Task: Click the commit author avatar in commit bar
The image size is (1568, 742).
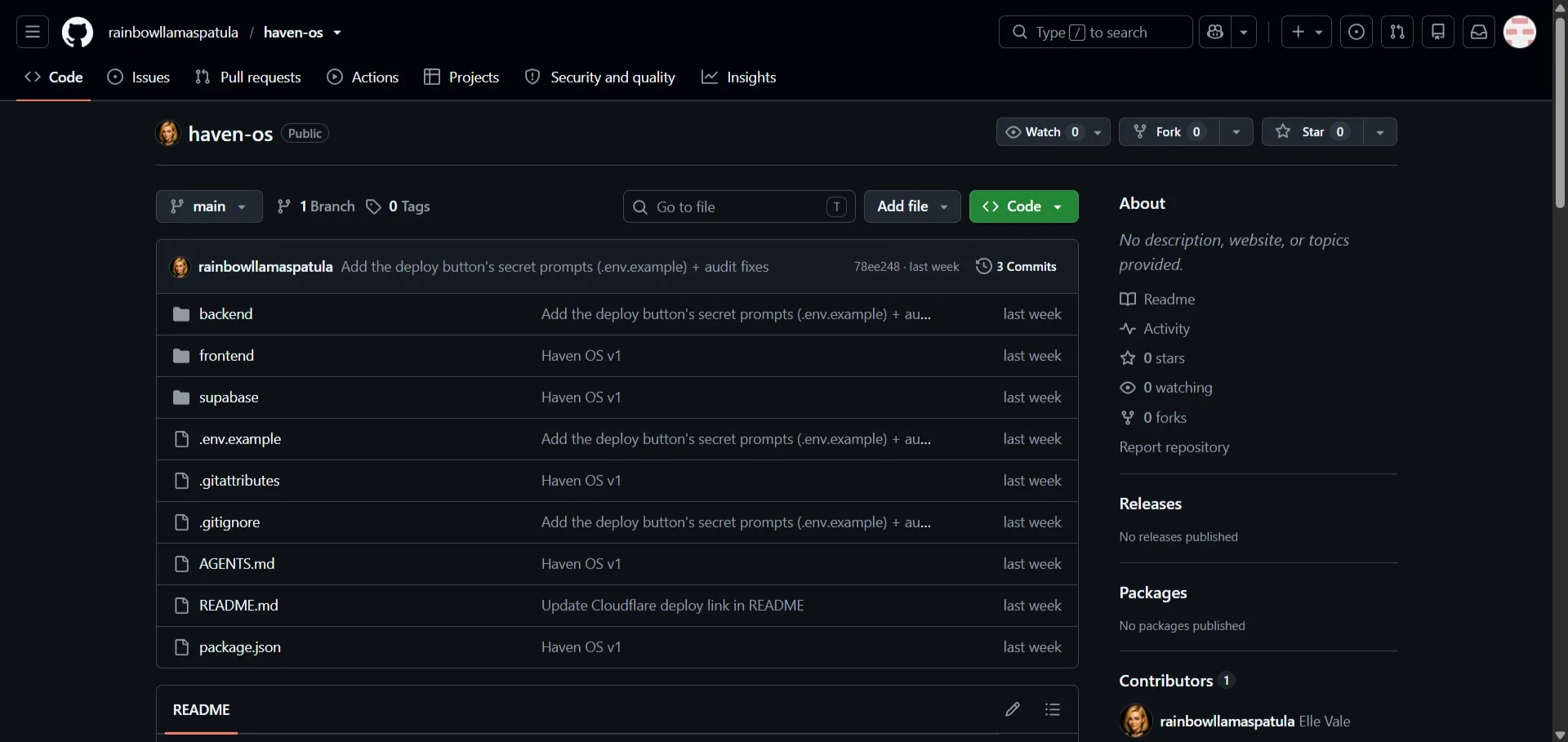Action: point(180,267)
